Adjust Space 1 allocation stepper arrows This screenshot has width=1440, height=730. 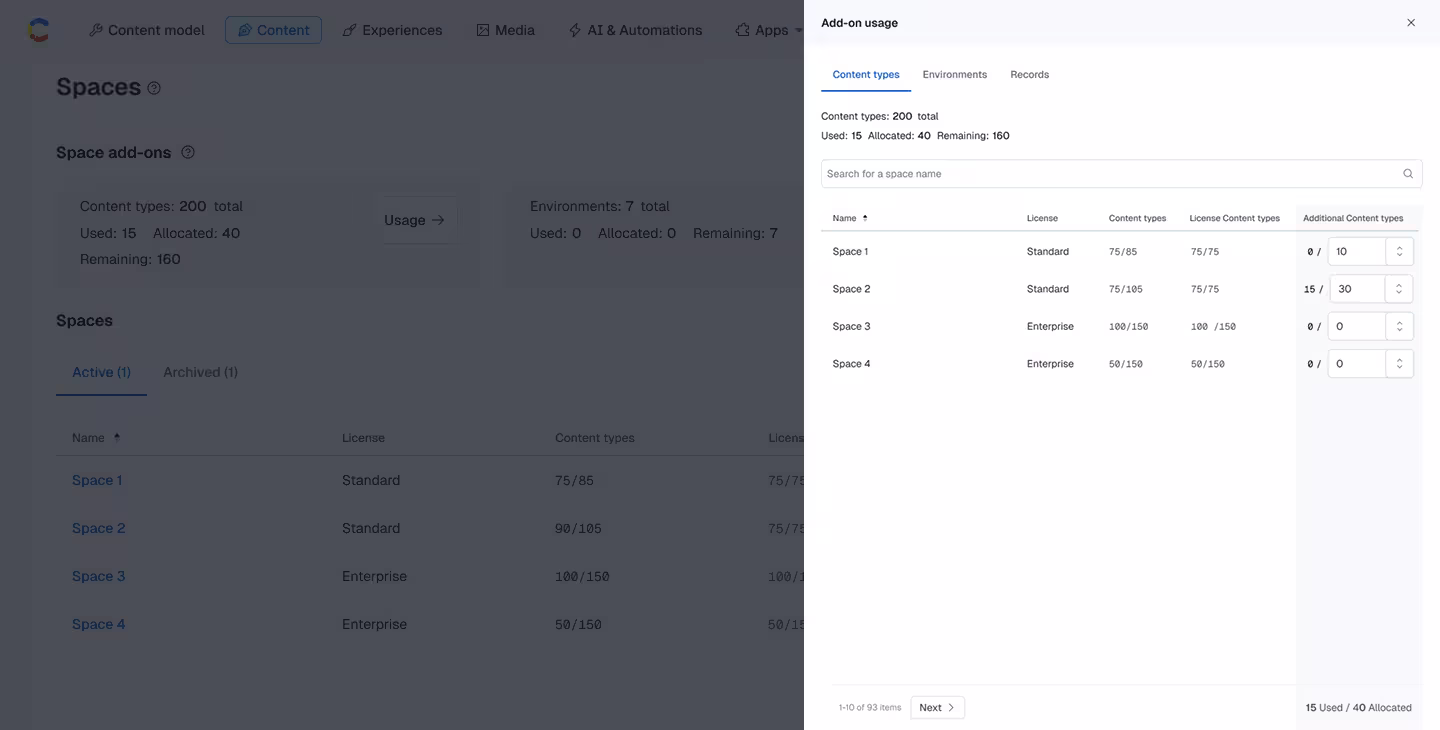click(x=1400, y=252)
